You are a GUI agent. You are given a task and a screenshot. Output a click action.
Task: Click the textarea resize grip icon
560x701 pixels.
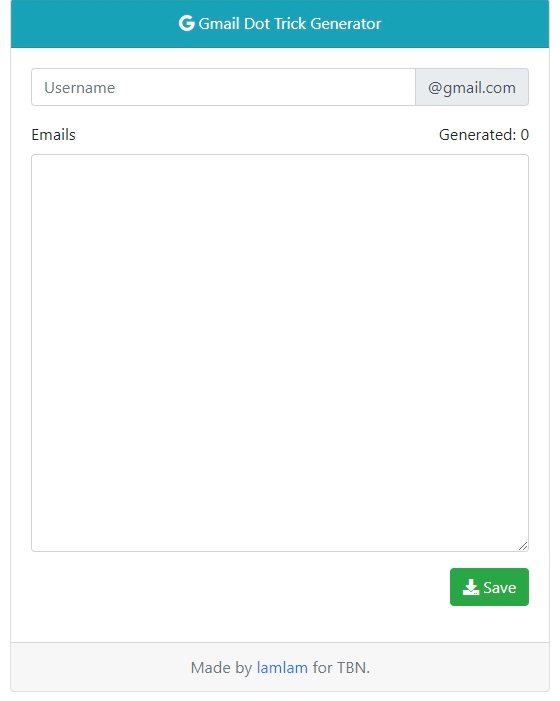coord(523,546)
